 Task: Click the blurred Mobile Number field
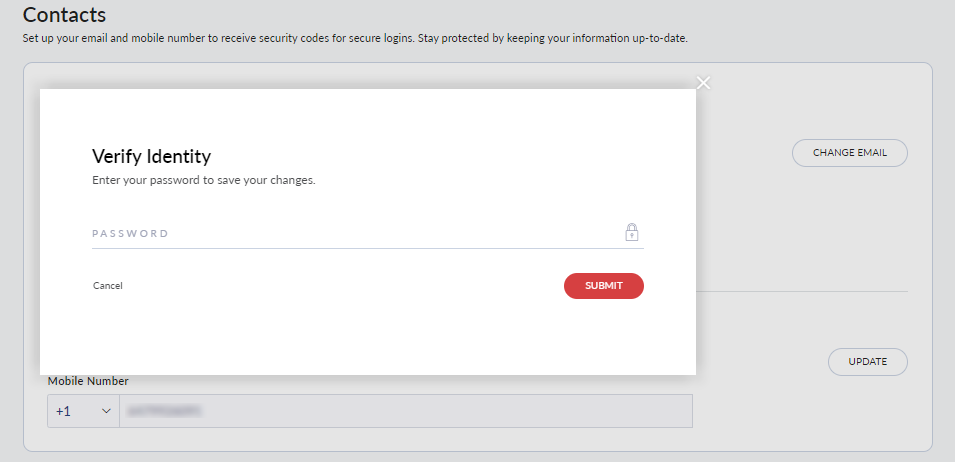(405, 411)
